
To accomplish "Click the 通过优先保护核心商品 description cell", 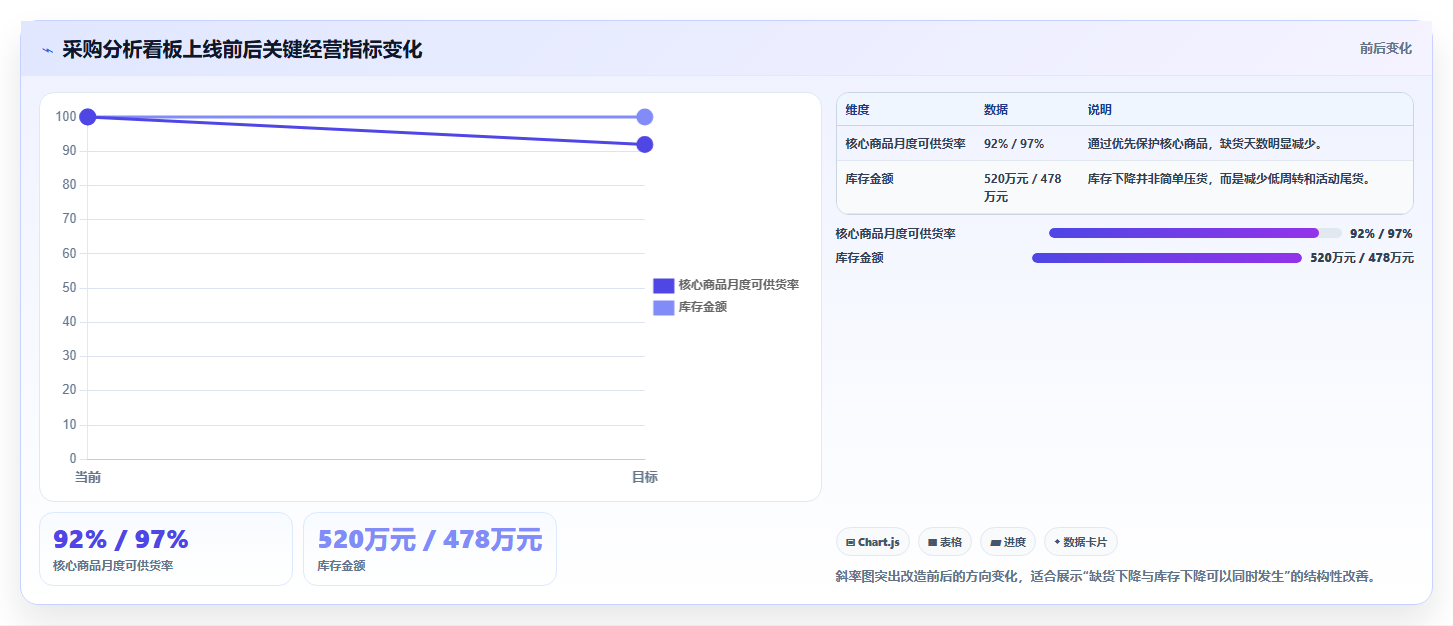I will tap(1206, 144).
